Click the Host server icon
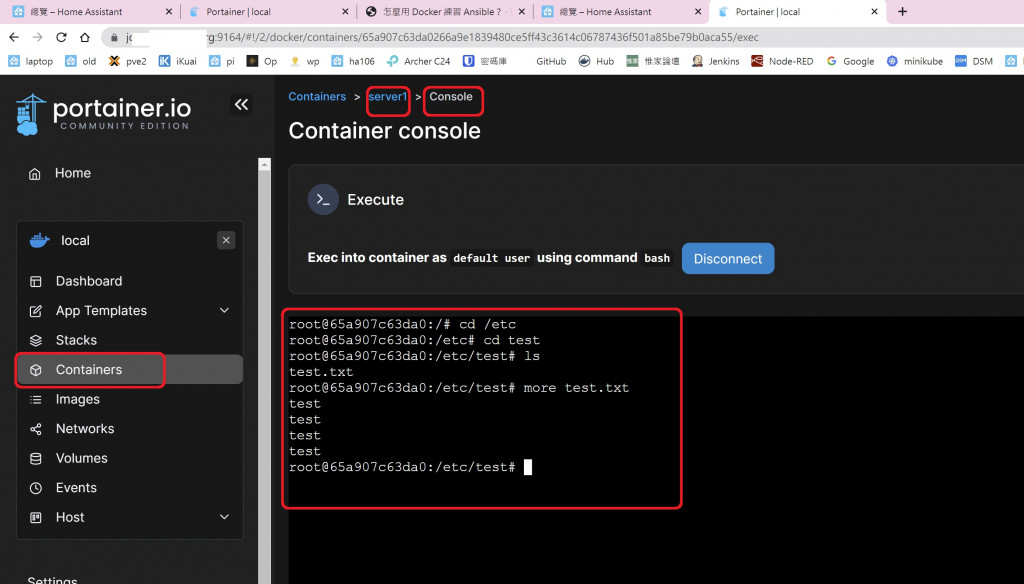The height and width of the screenshot is (584, 1024). (36, 517)
